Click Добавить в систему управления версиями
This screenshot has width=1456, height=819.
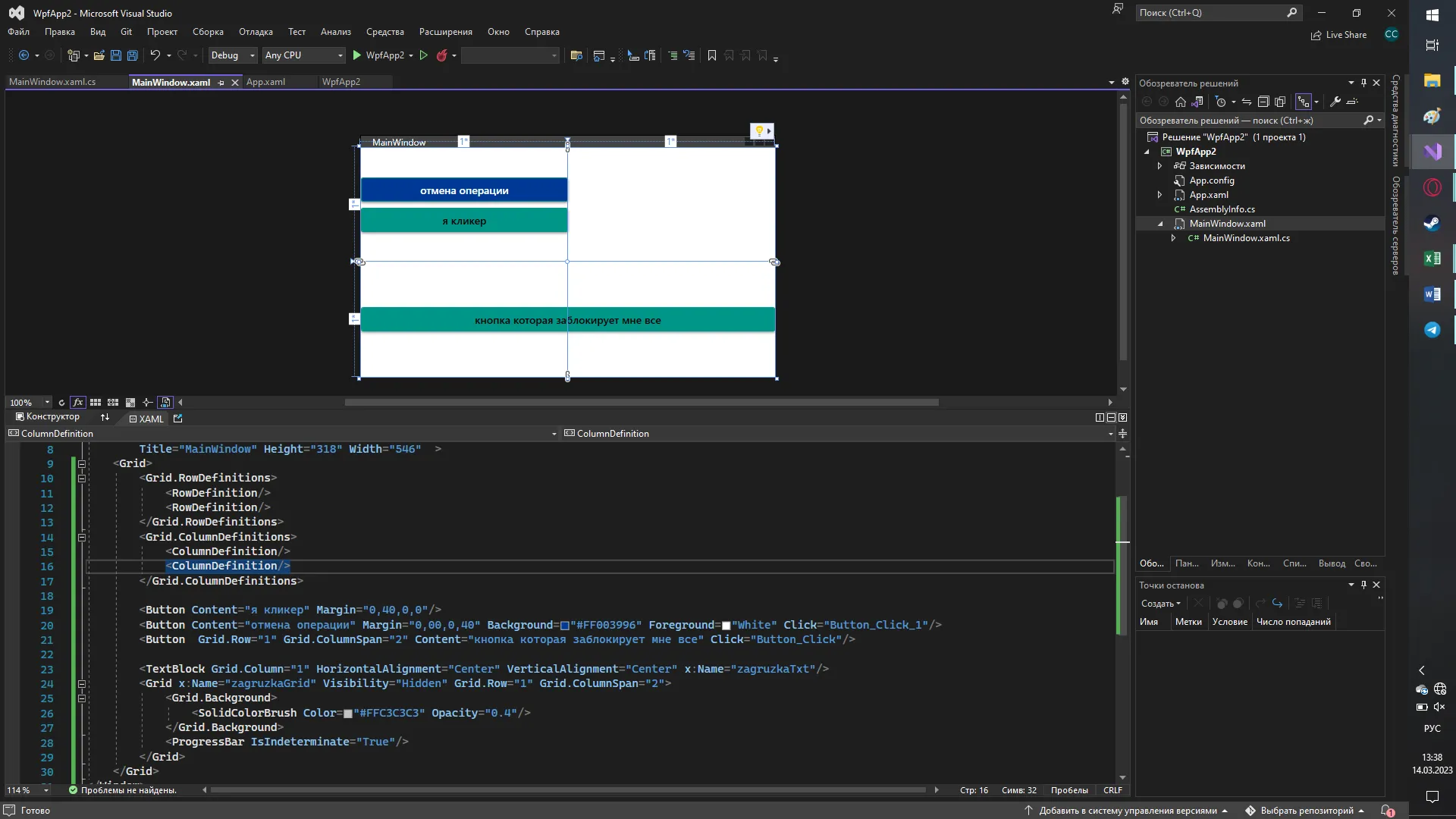pos(1126,811)
